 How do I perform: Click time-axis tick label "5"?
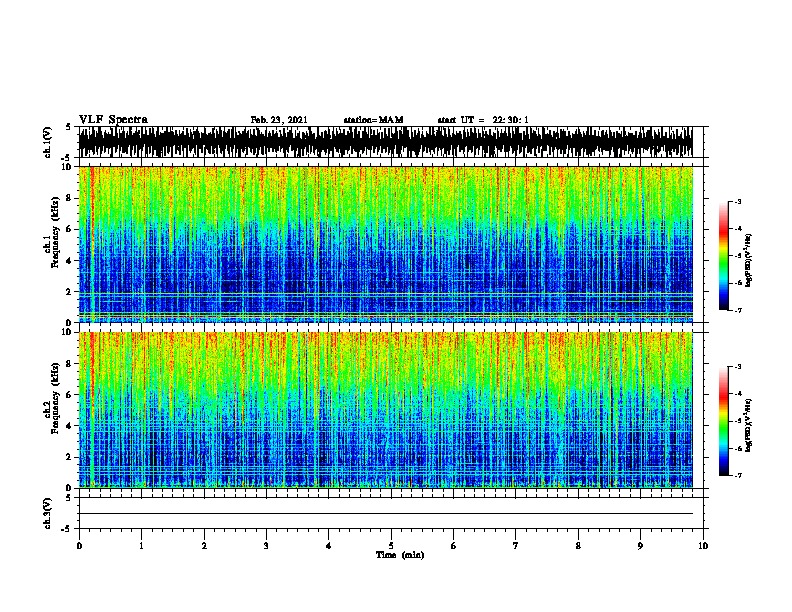pyautogui.click(x=391, y=546)
